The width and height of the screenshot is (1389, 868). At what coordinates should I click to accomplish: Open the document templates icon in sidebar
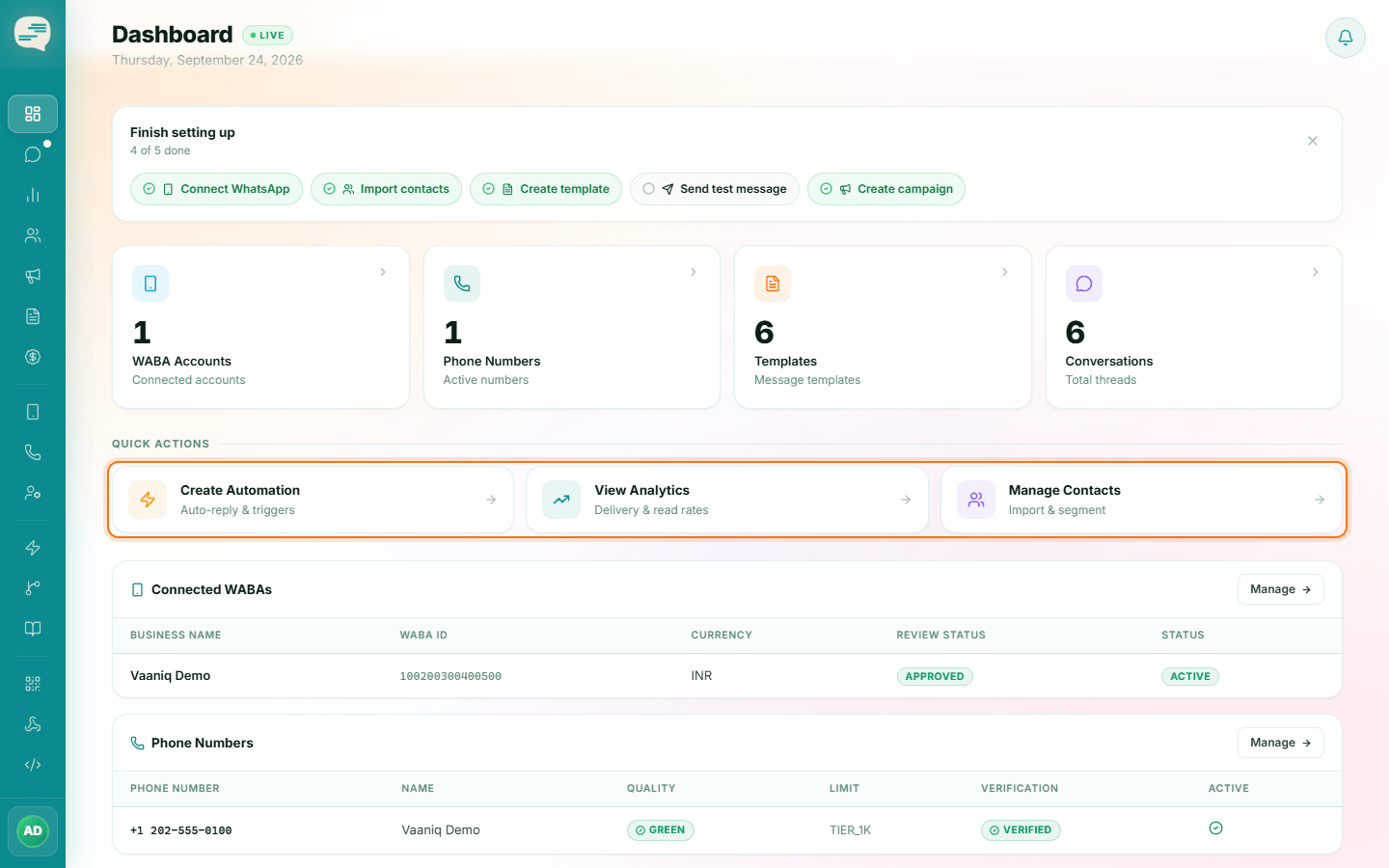click(33, 316)
